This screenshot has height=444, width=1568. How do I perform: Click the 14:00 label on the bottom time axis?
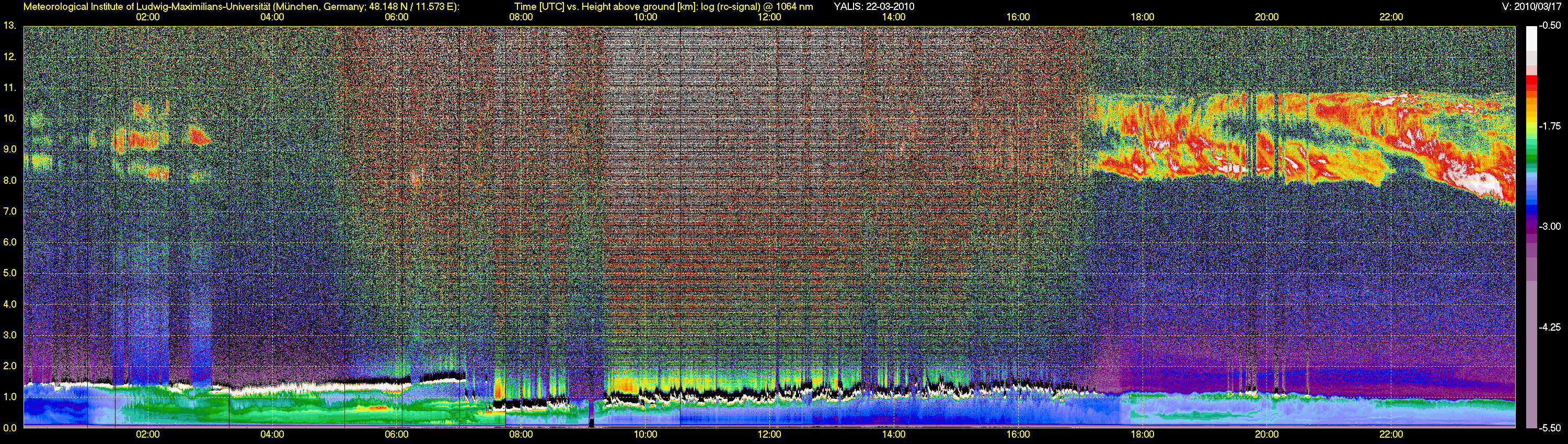pos(894,434)
